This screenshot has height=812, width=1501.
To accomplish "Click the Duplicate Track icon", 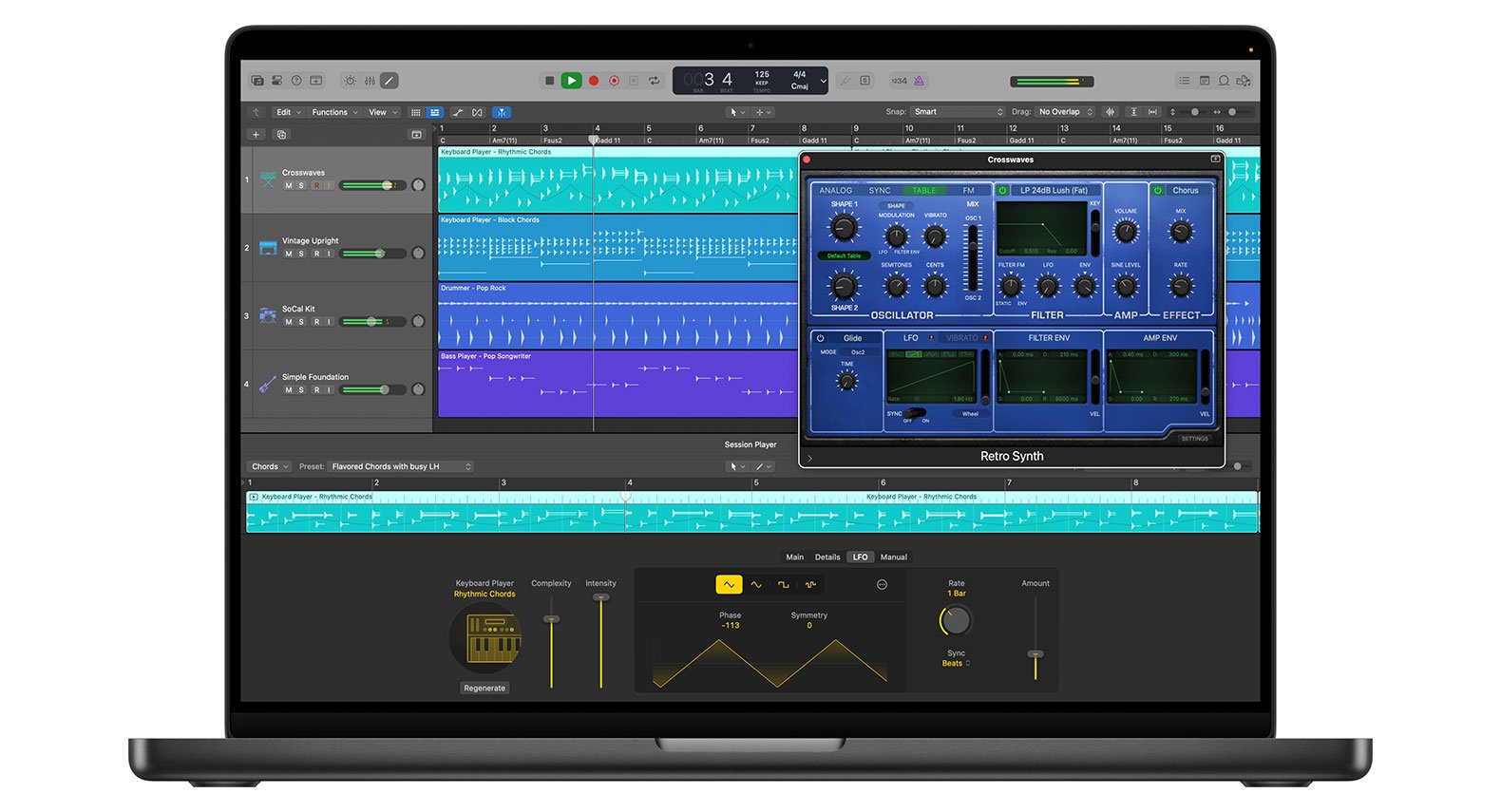I will coord(281,135).
